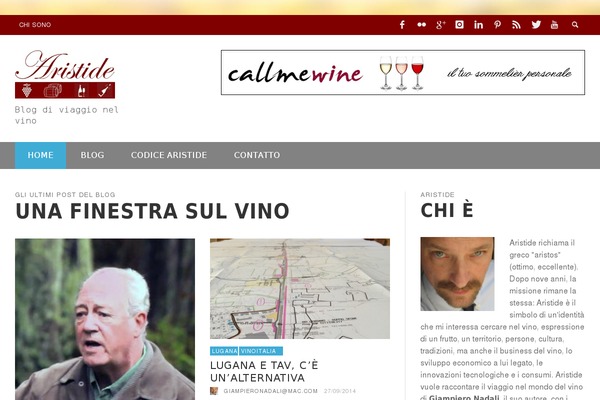Screen dimensions: 600x400
Task: Click the CHI SONO top link
Action: pyautogui.click(x=35, y=25)
